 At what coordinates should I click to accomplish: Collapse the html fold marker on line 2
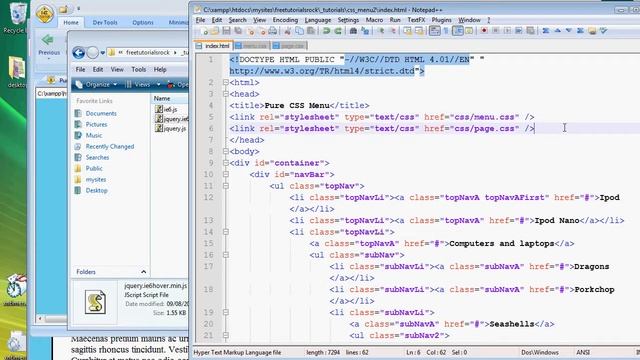(x=225, y=82)
